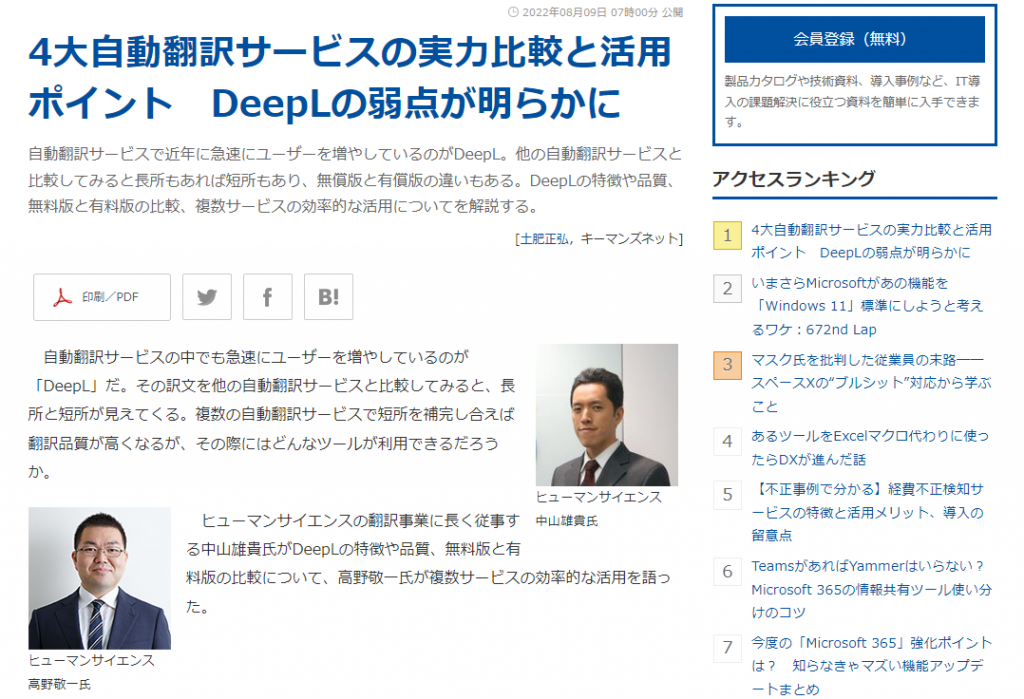Open the 印刷/PDF print button
1024x699 pixels.
[x=102, y=297]
